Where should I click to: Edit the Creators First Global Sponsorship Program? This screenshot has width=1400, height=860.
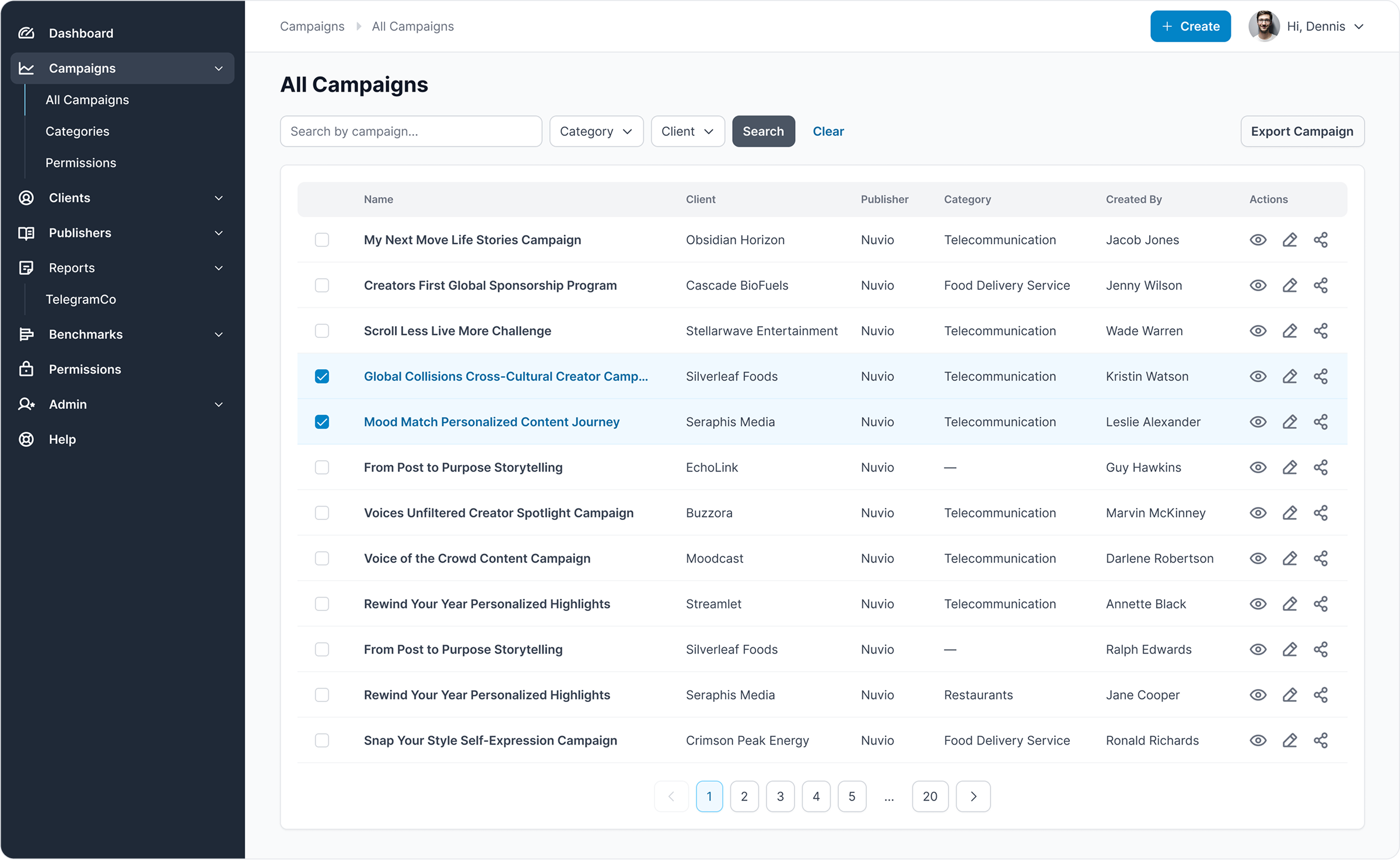1290,285
